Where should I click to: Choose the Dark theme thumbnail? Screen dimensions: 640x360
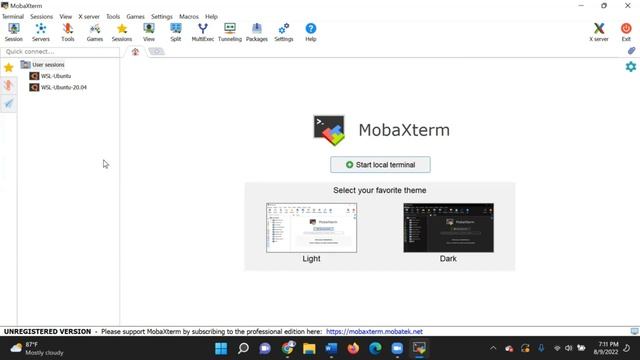(x=449, y=228)
